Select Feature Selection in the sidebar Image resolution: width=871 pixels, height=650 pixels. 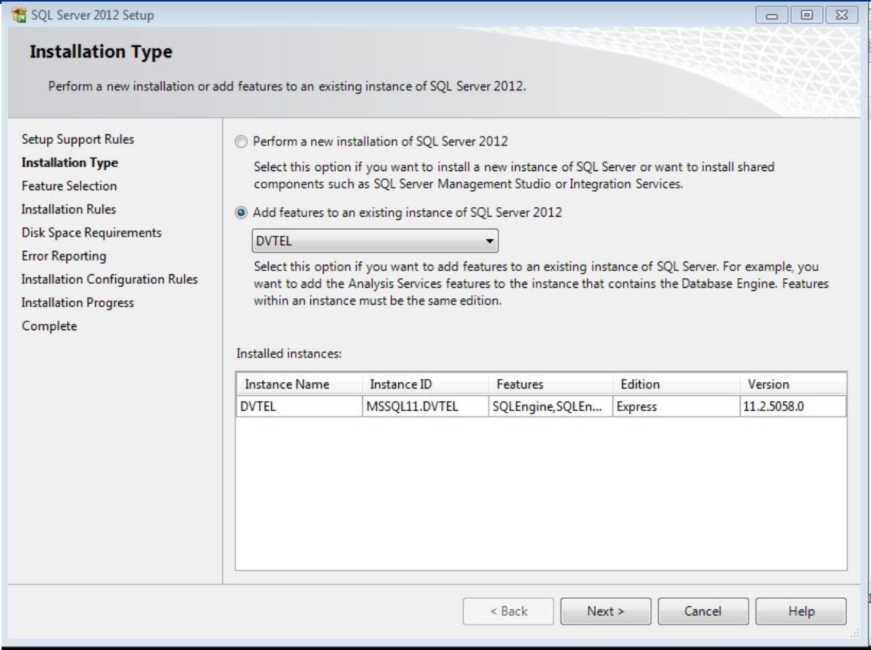69,186
